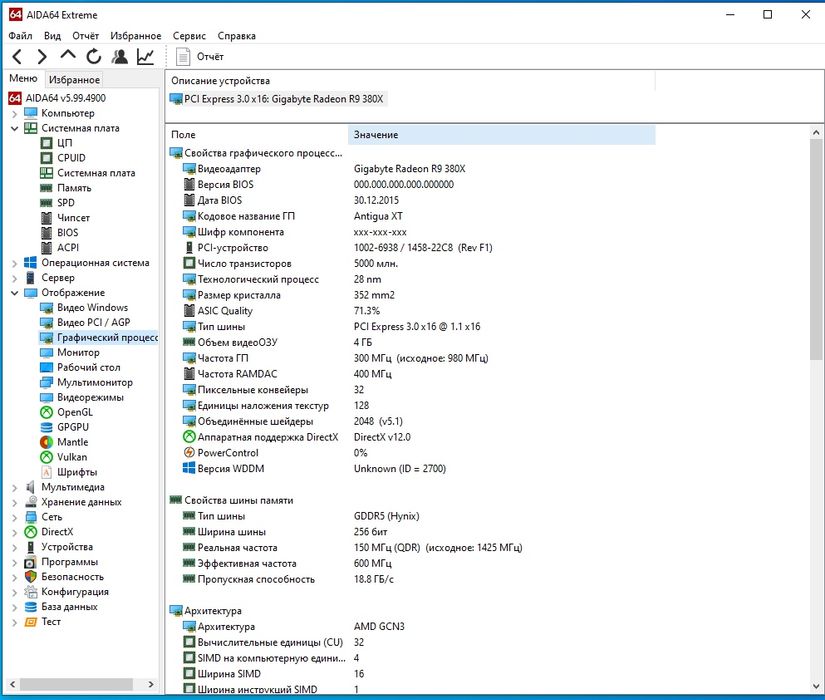825x700 pixels.
Task: Click the Отчёт report document icon
Action: pyautogui.click(x=183, y=57)
